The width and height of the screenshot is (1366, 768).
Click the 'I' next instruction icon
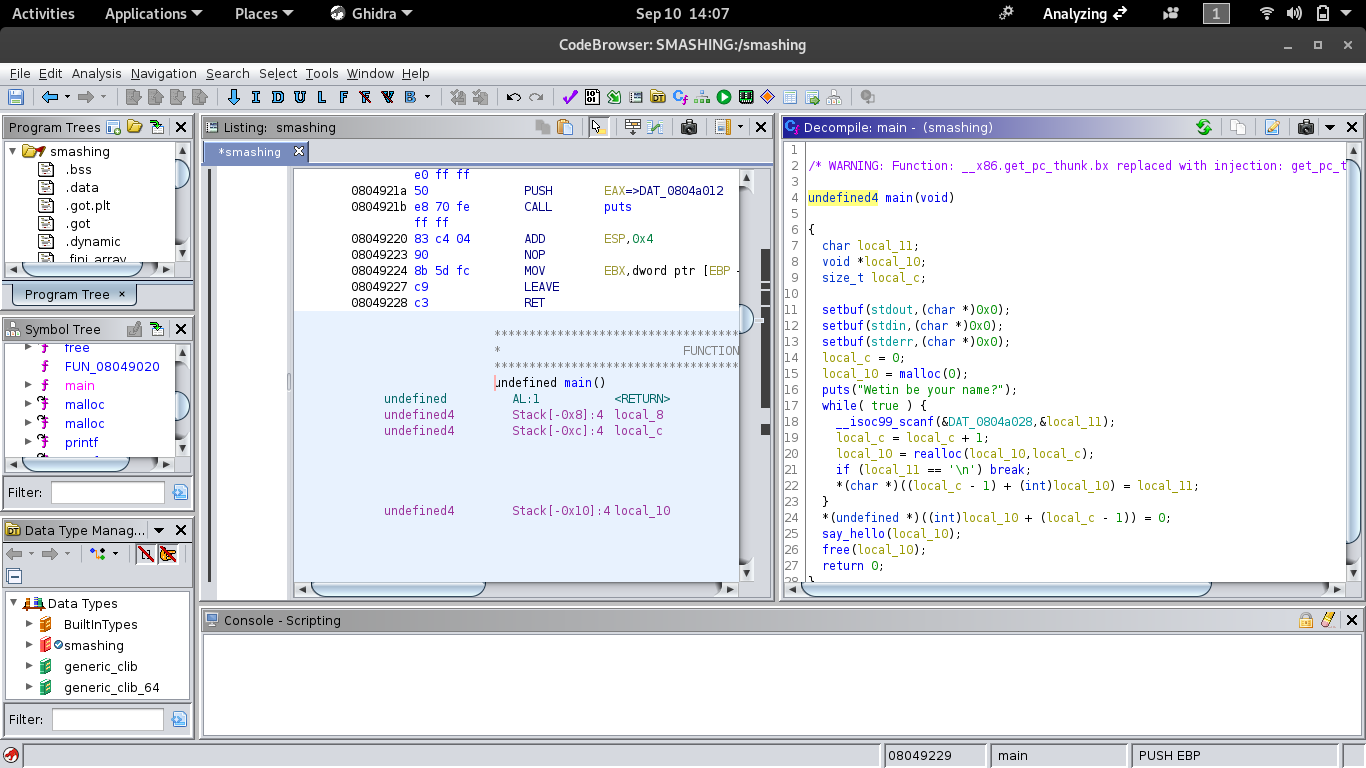256,97
